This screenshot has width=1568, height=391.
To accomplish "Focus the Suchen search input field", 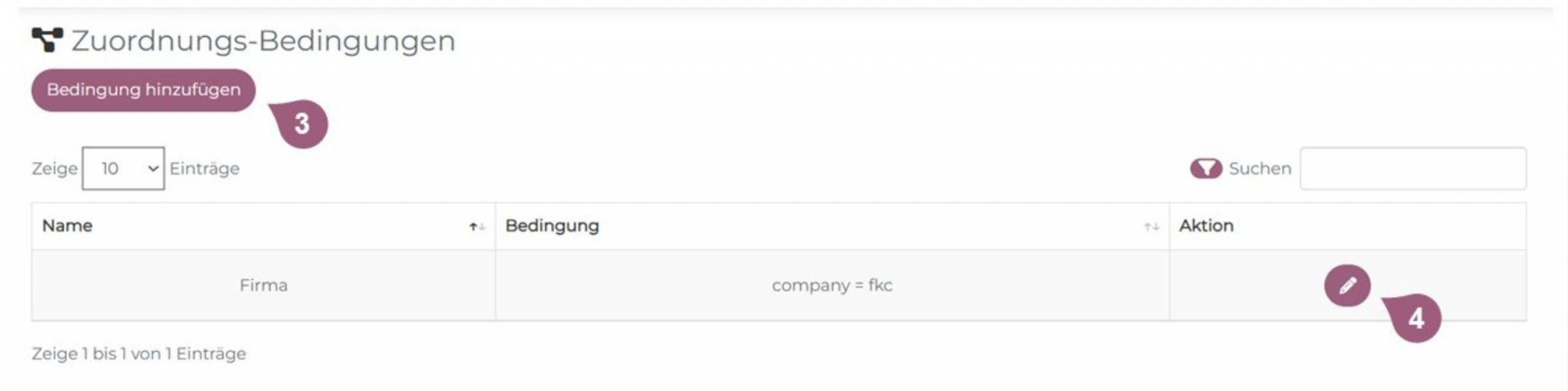I will pos(1412,169).
